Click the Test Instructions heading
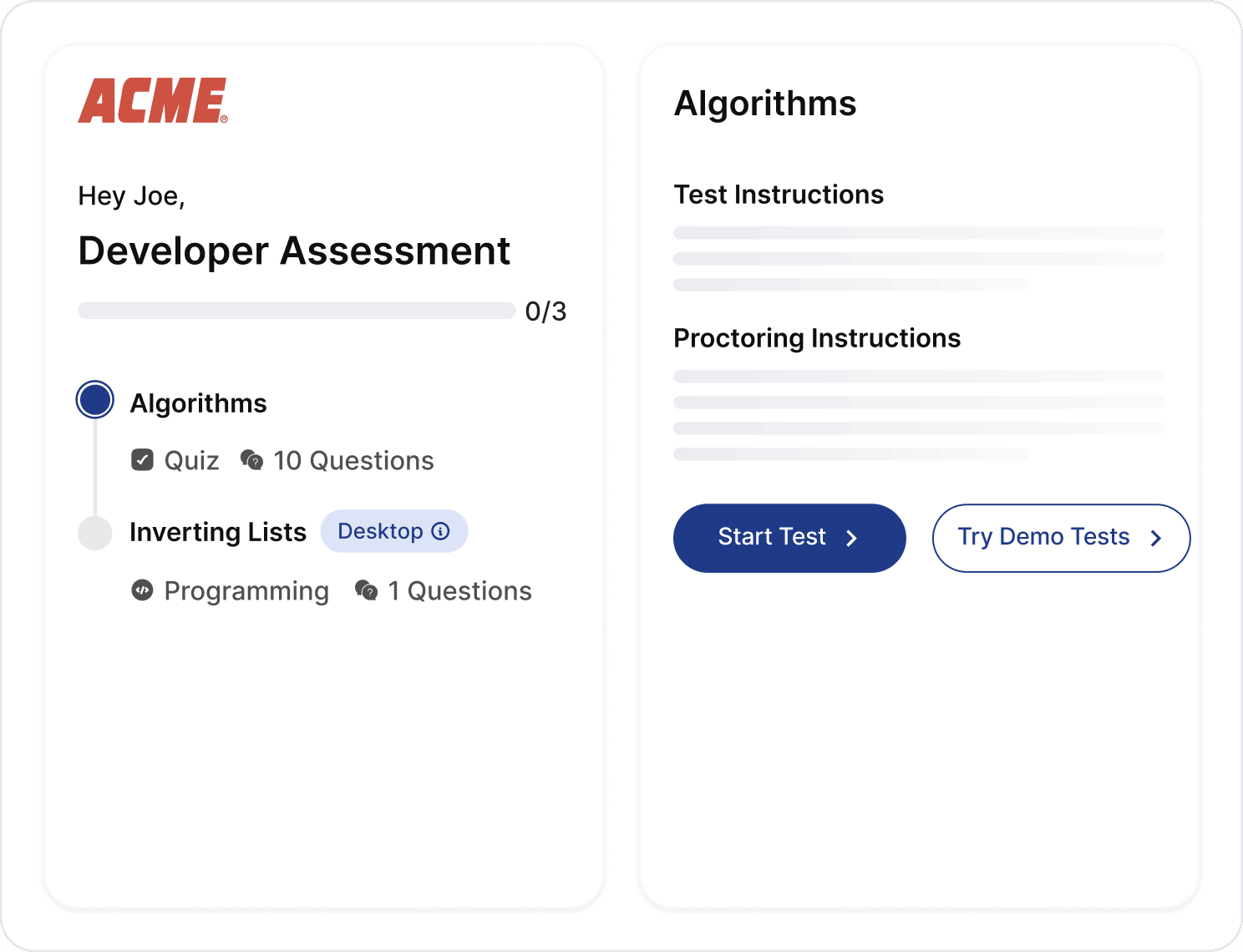Viewport: 1243px width, 952px height. [x=779, y=195]
